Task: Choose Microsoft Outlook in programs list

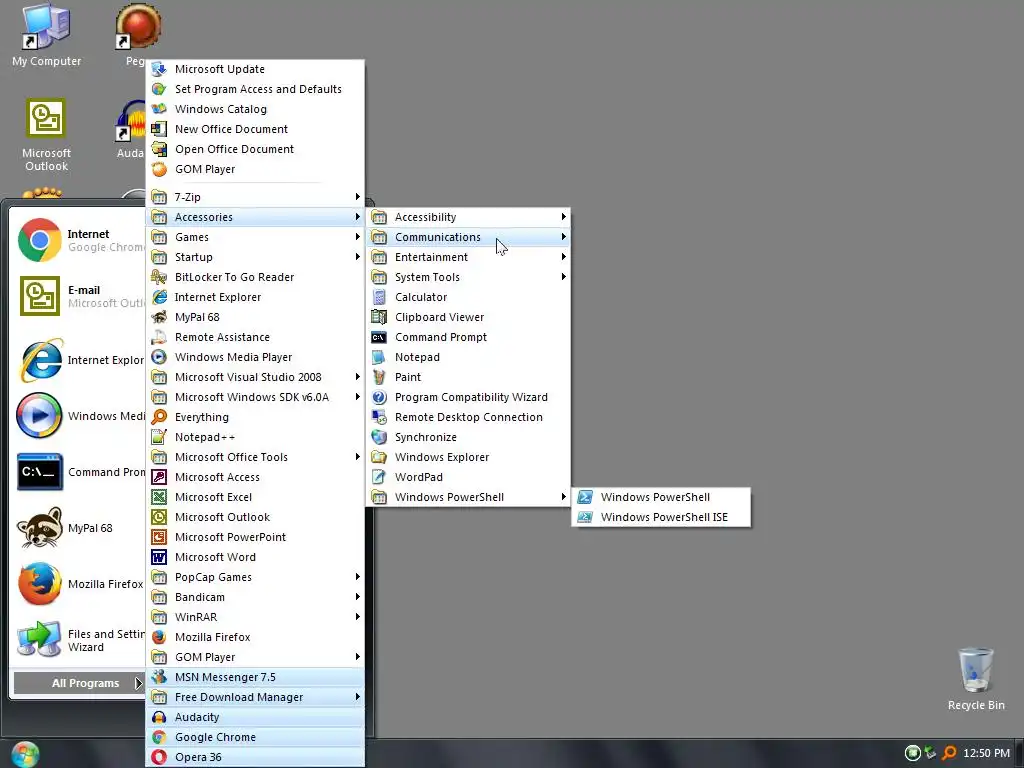Action: coord(255,517)
